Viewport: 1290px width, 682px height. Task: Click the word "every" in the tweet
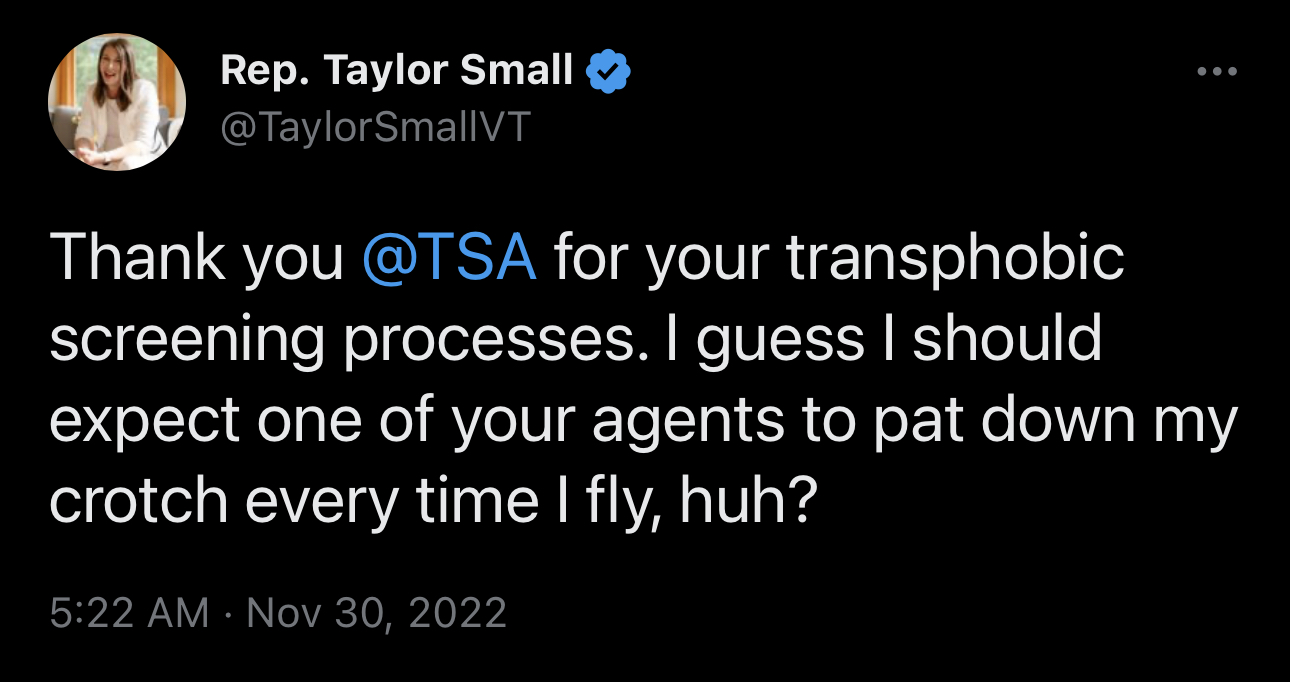click(x=321, y=502)
